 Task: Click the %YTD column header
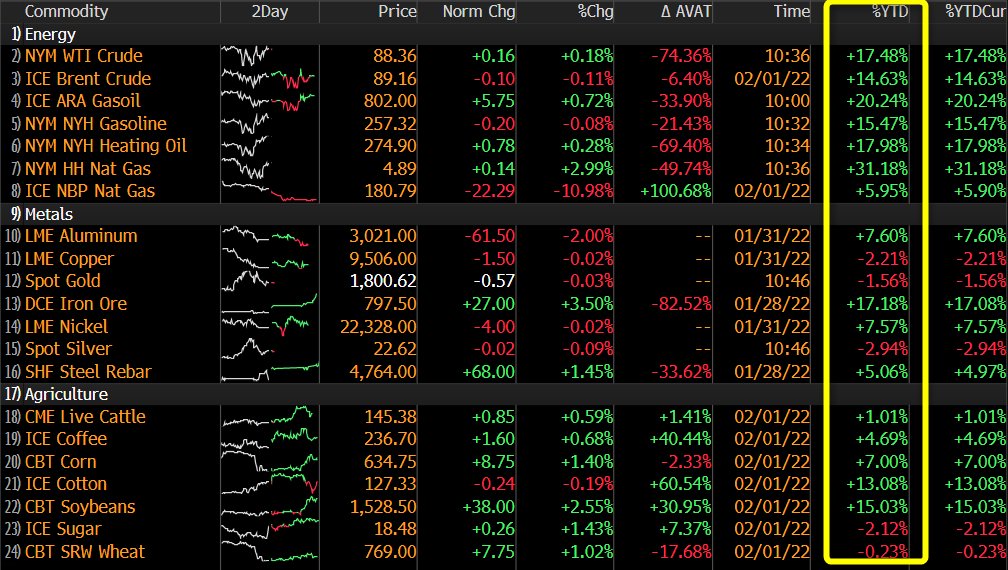click(x=890, y=12)
